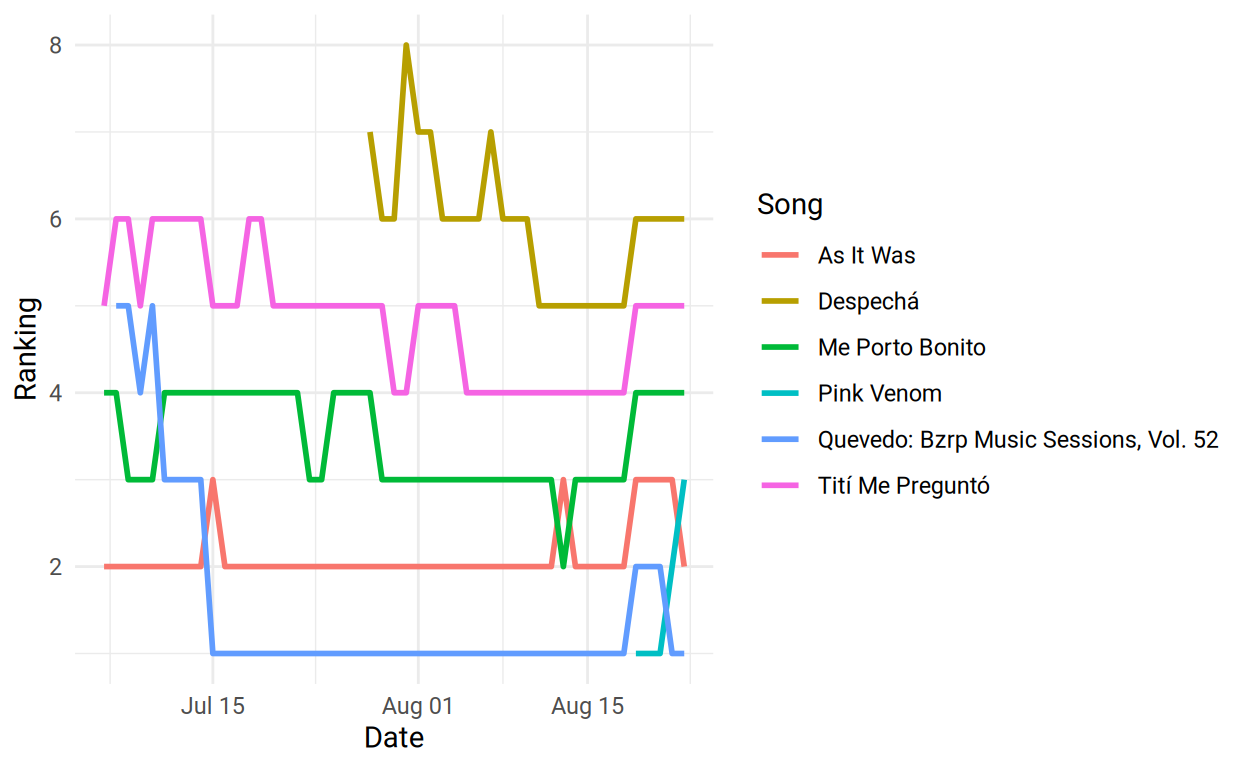Select the "Despechá" legend text
Screen dimensions: 1248x768
(x=868, y=302)
